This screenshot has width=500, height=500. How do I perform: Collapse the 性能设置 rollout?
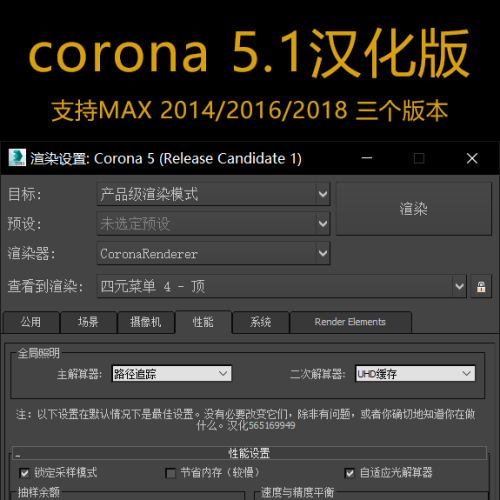point(249,453)
